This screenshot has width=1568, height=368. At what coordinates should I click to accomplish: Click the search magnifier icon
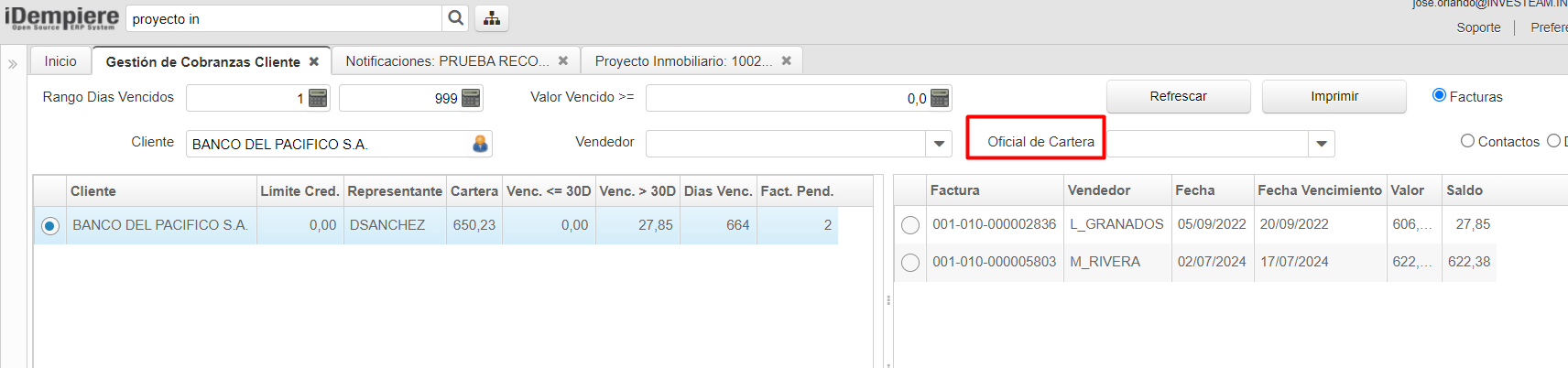(x=455, y=18)
